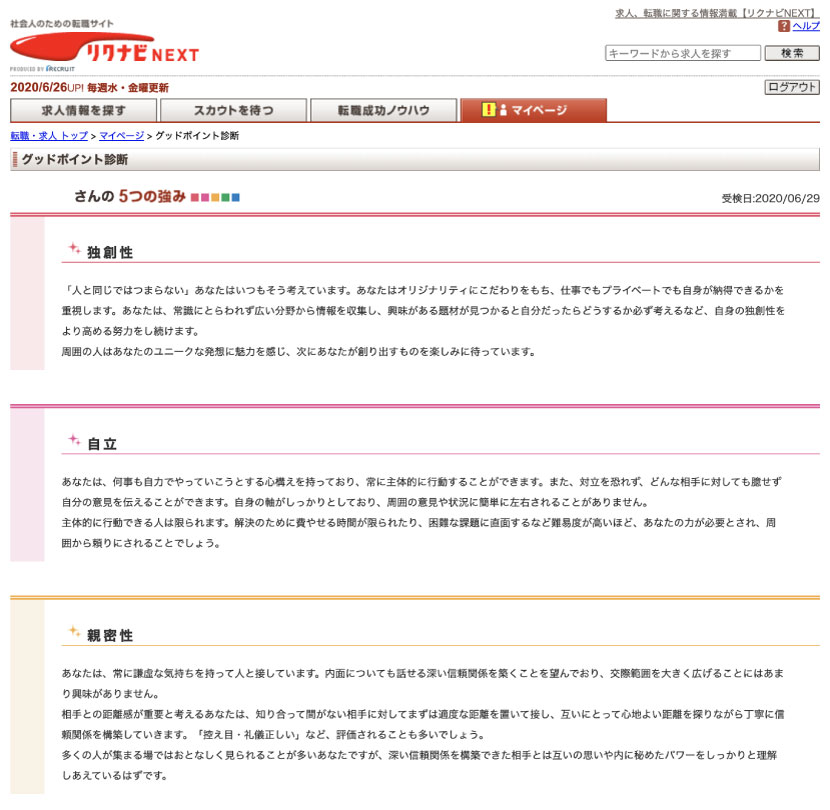Click the yellow sparkle icon beside 親密性
The width and height of the screenshot is (830, 810).
[74, 632]
